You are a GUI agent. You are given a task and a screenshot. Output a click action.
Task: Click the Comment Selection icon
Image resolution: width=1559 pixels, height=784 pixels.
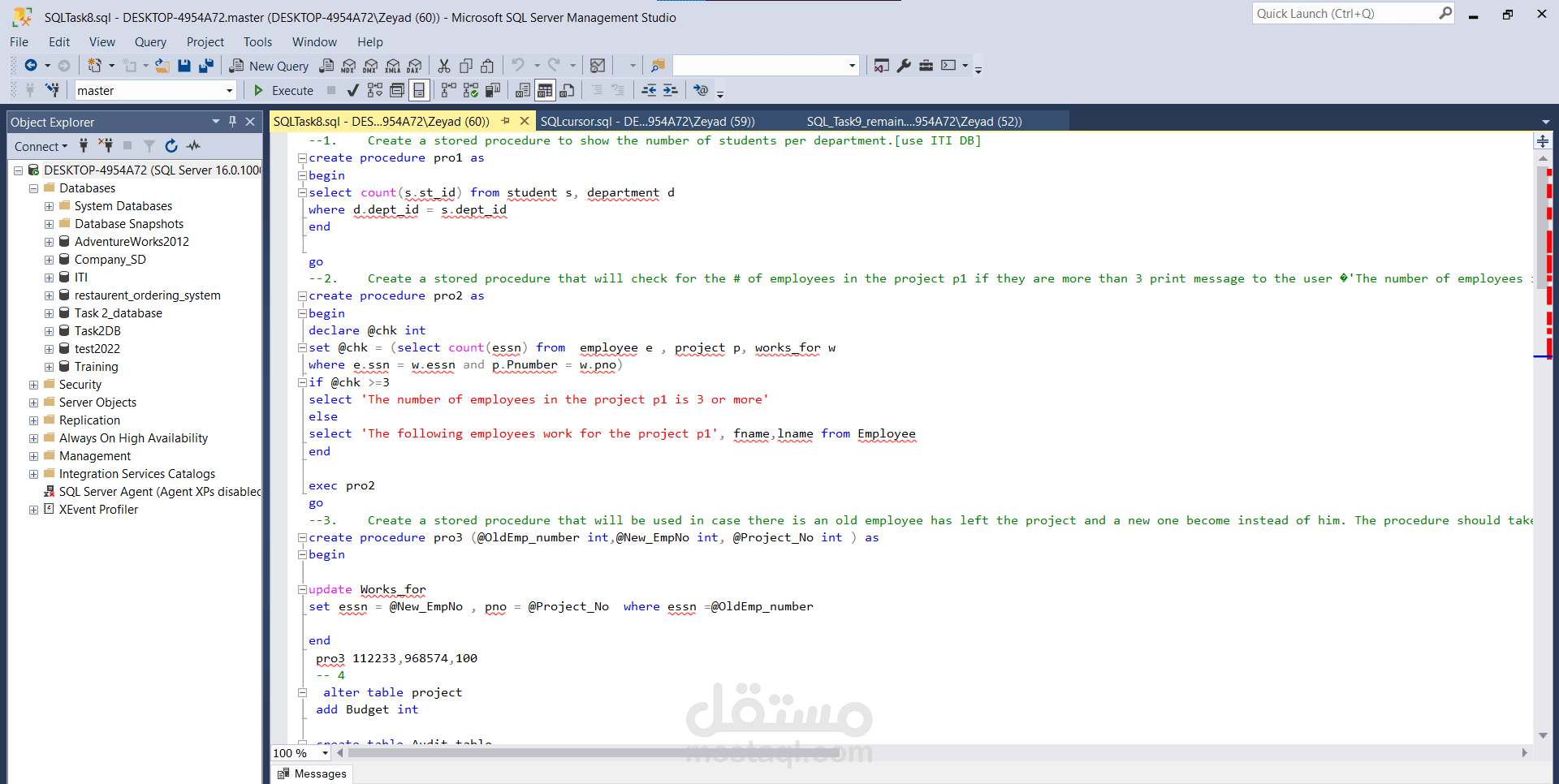tap(598, 90)
